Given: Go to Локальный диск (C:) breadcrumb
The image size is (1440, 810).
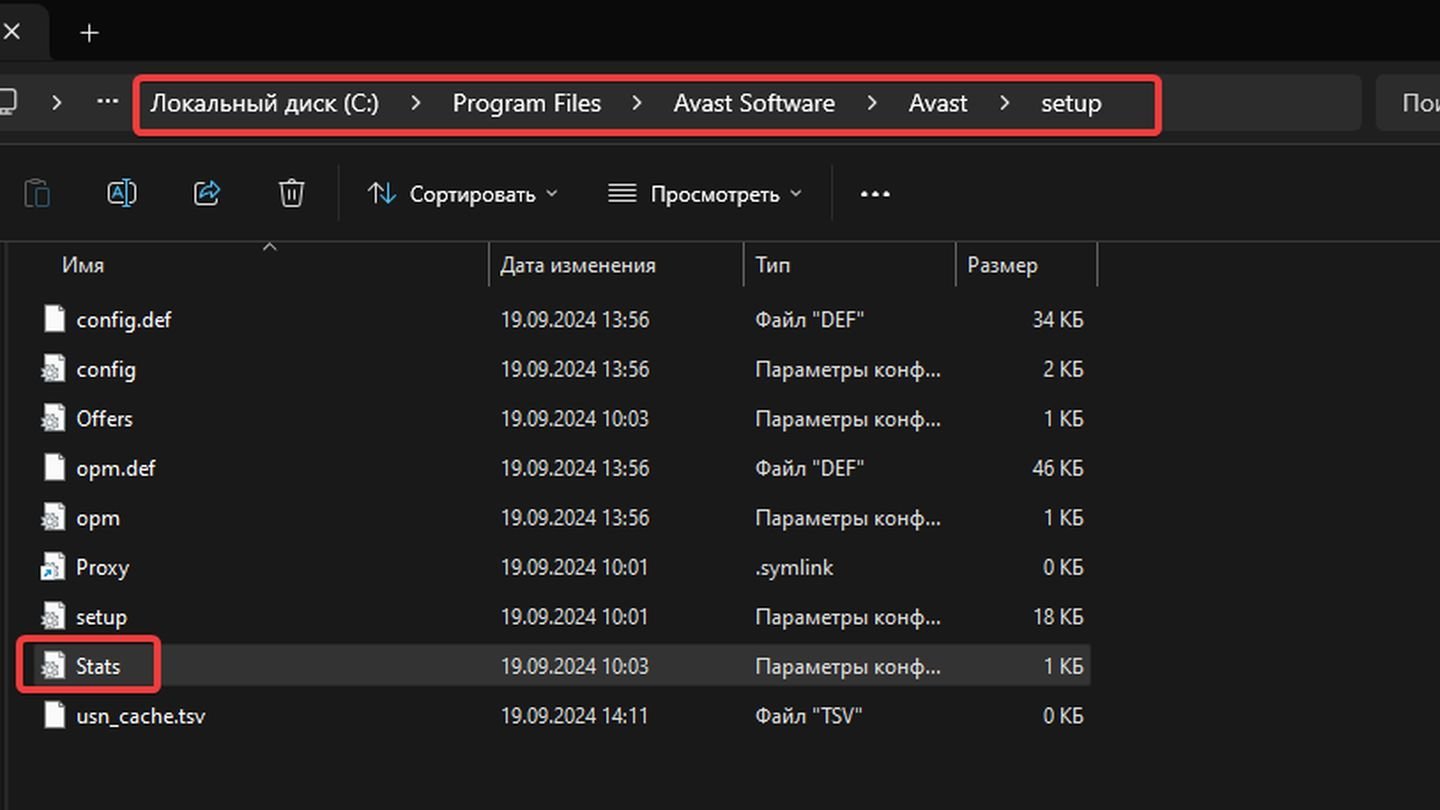Looking at the screenshot, I should pos(265,103).
